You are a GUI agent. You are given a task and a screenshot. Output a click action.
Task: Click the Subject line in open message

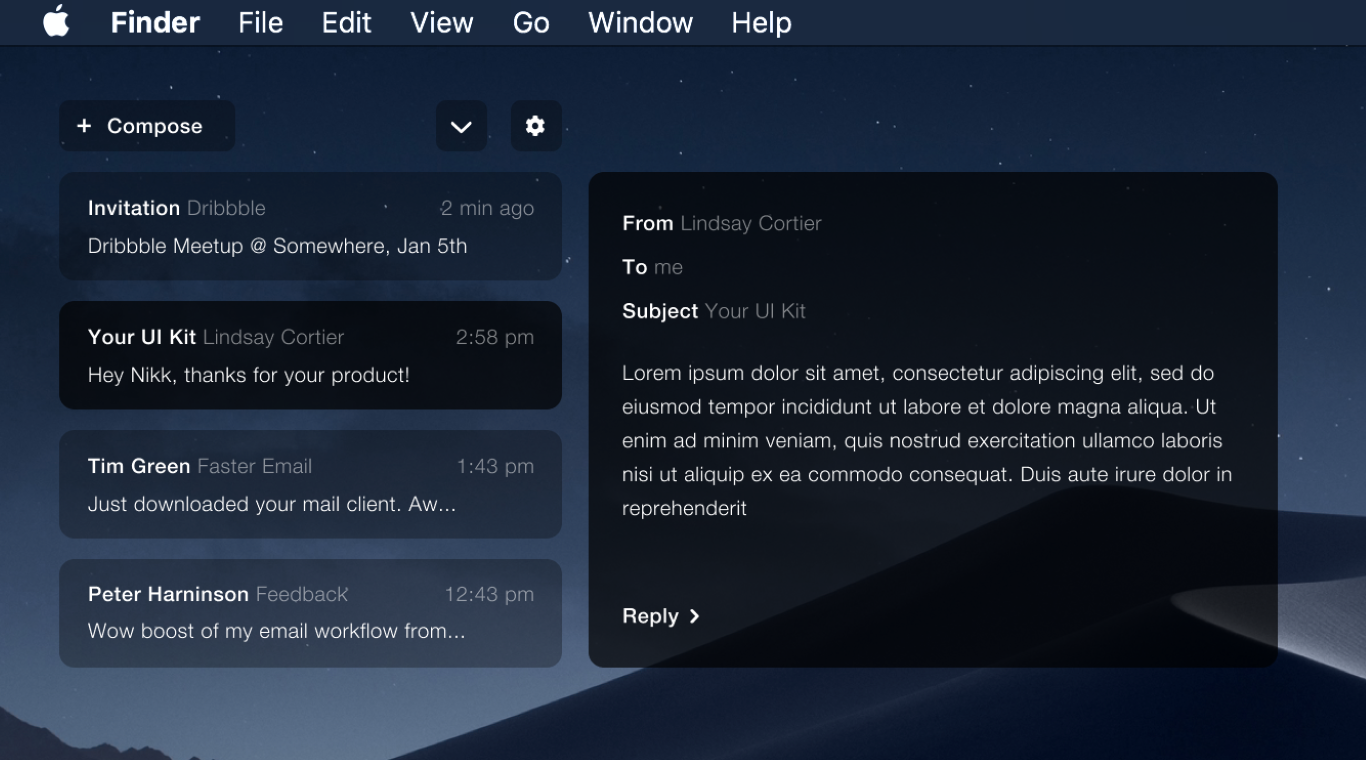(714, 311)
